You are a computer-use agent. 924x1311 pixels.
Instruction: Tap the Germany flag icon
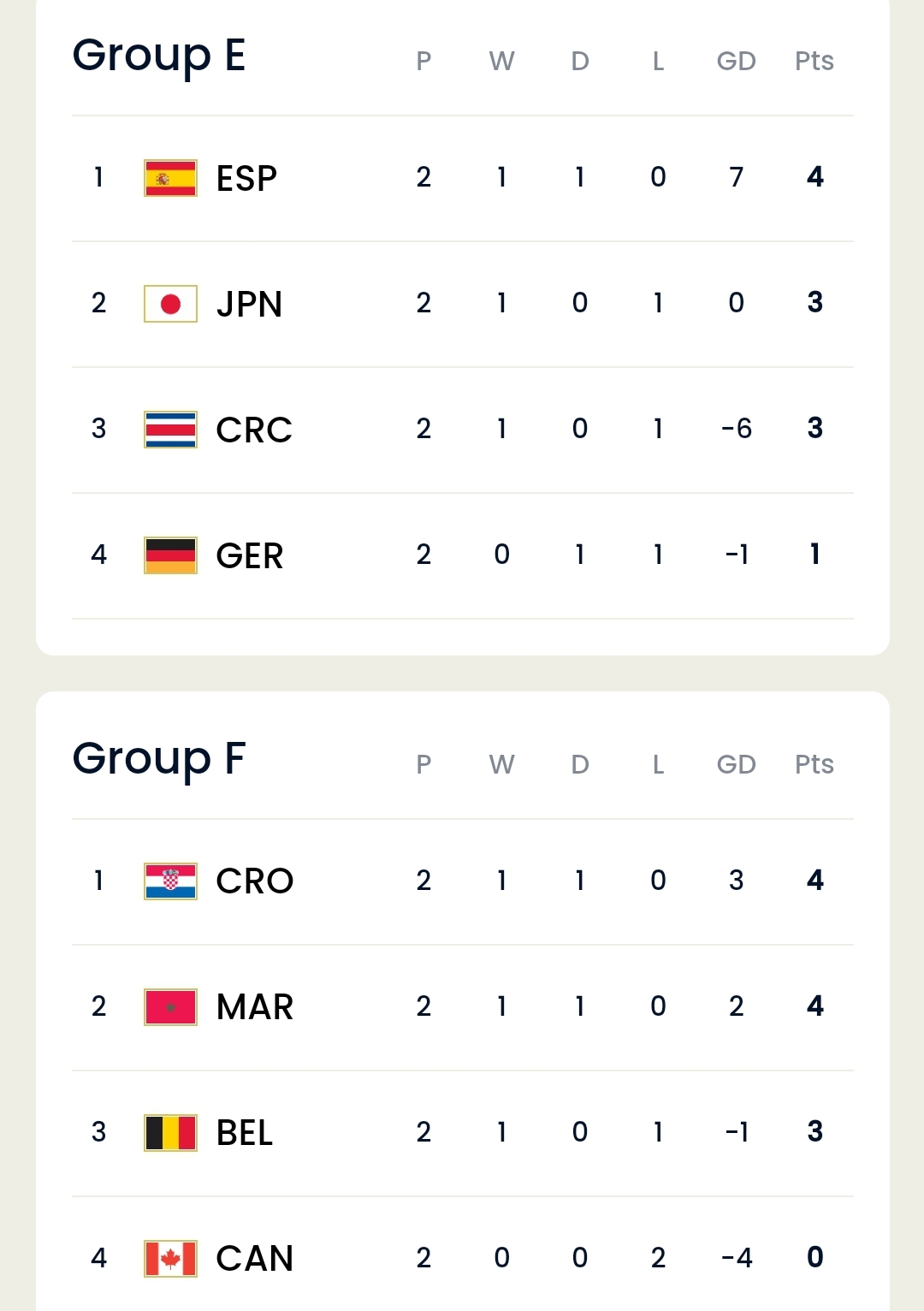click(x=170, y=555)
